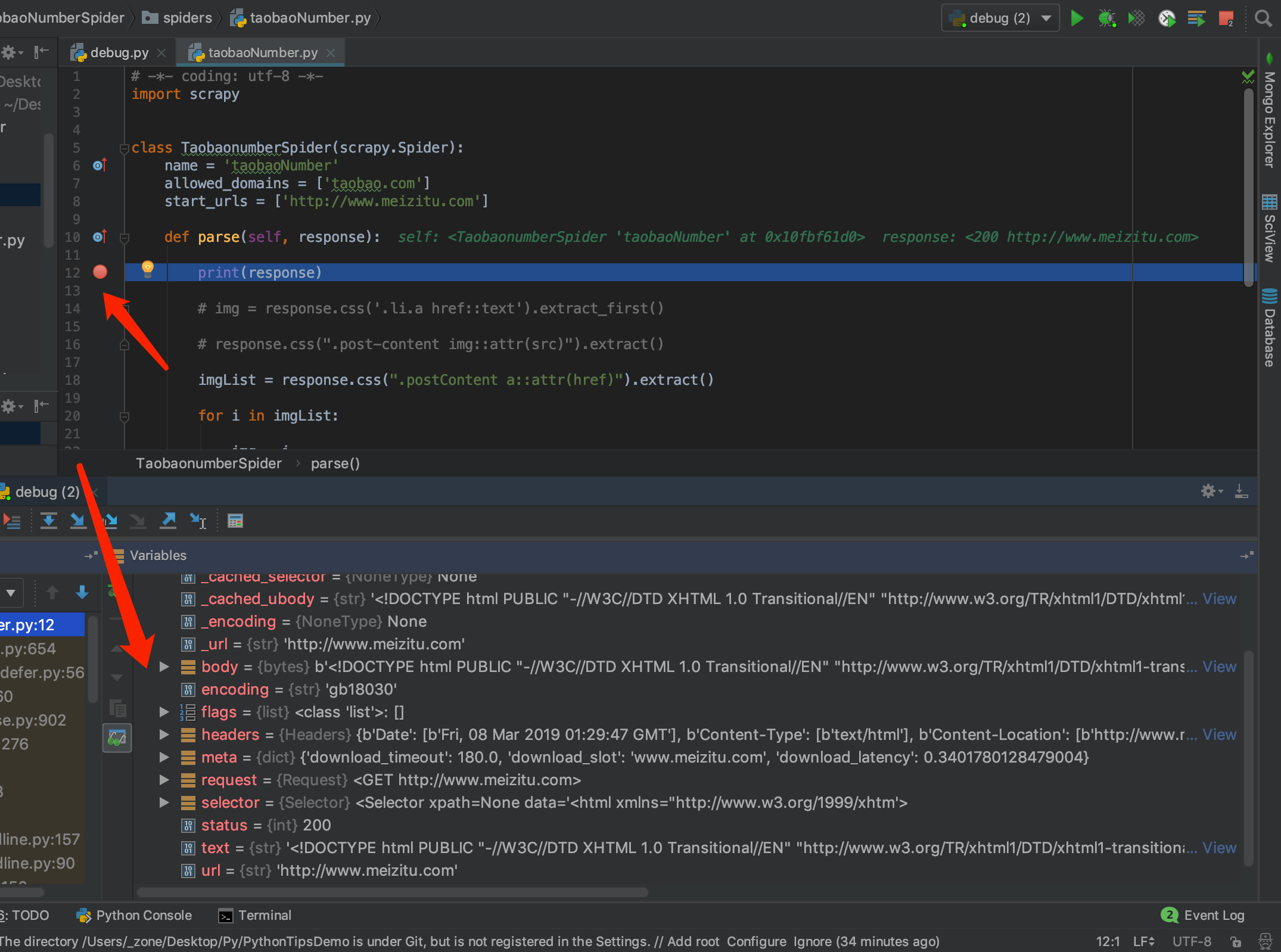
Task: Click the editor vertical scrollbar thumb
Action: (1249, 188)
